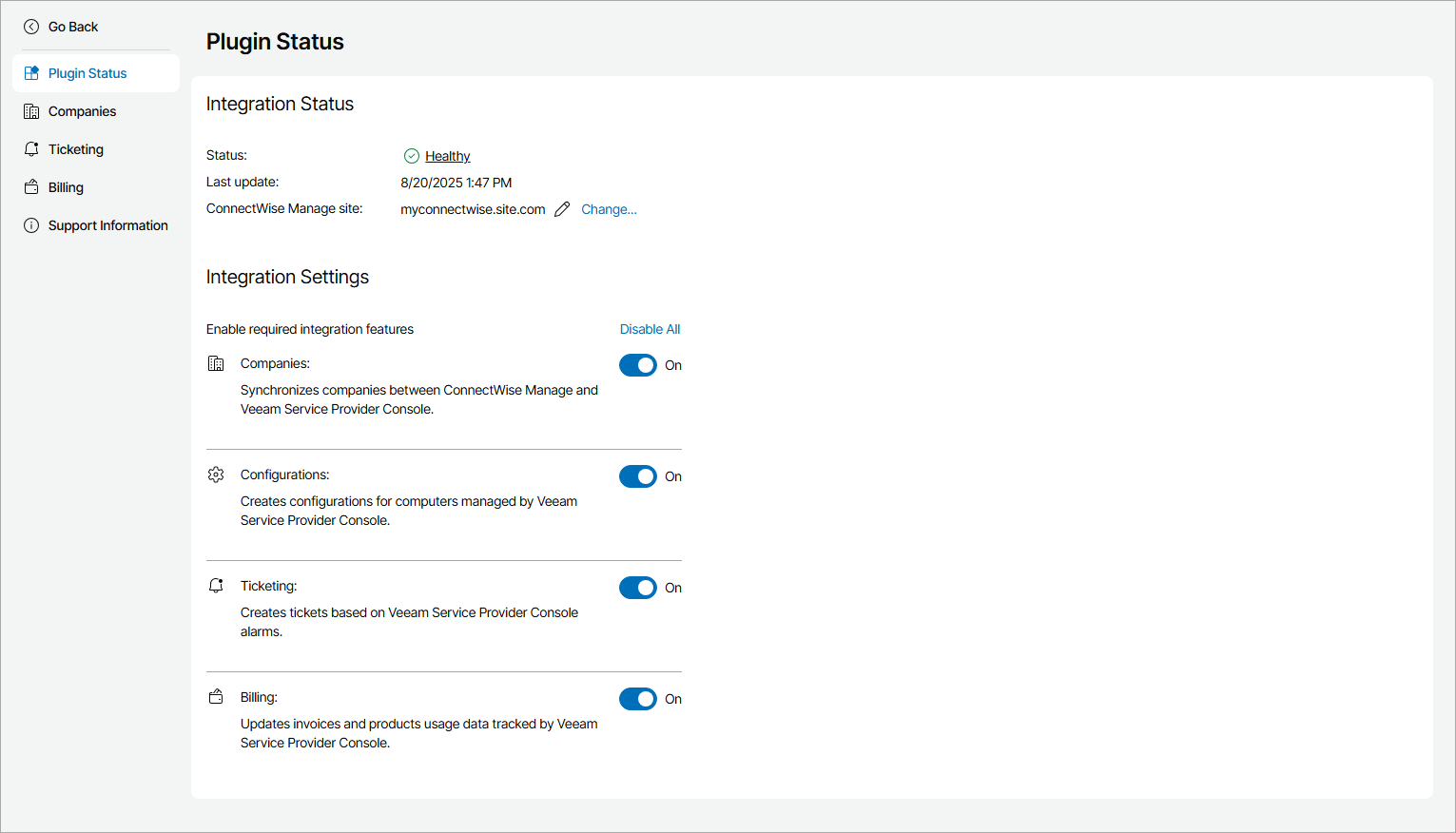The width and height of the screenshot is (1456, 833).
Task: Click the green Healthy status checkmark icon
Action: click(412, 155)
